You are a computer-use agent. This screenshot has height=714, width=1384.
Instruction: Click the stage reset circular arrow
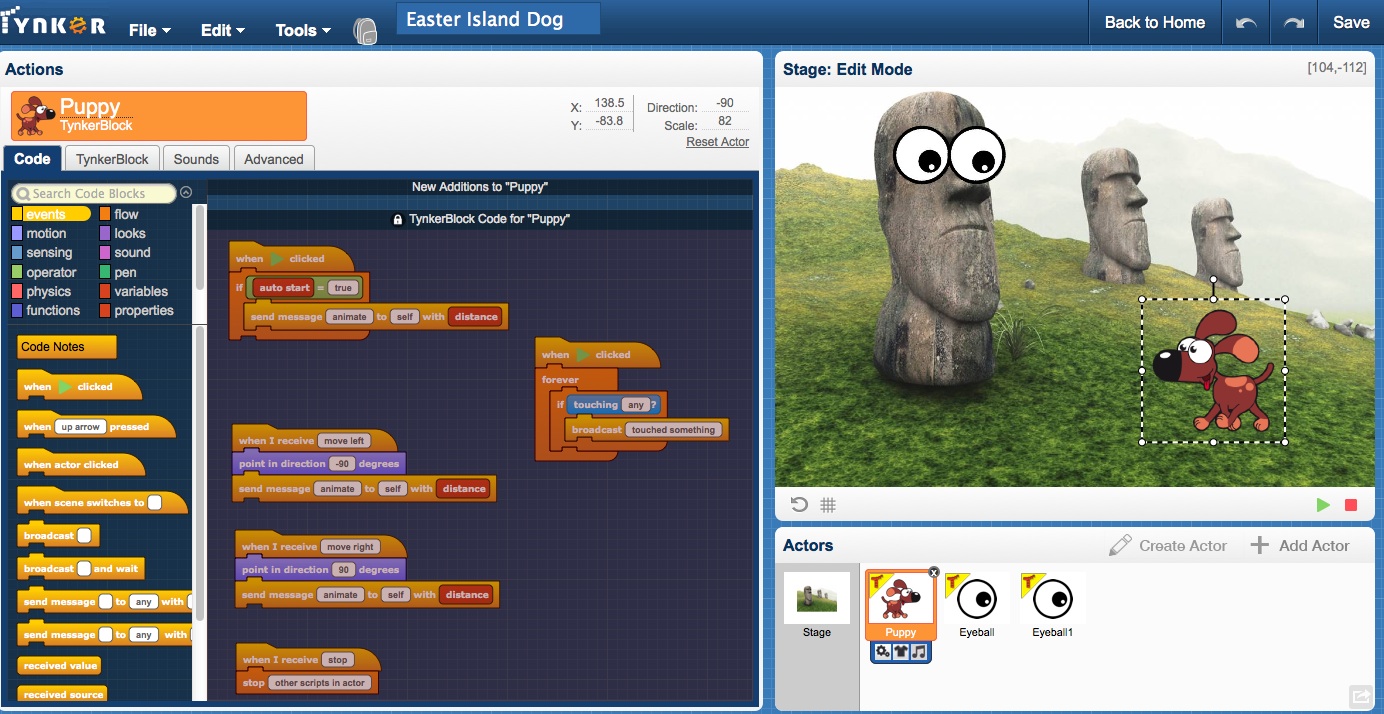coord(799,505)
